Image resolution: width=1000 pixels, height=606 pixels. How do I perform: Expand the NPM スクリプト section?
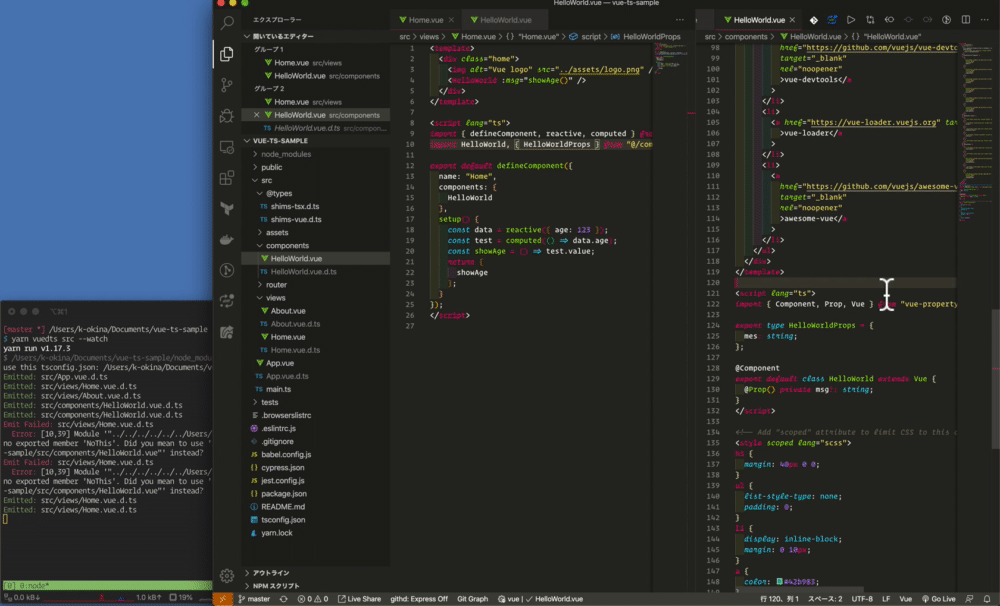point(276,586)
